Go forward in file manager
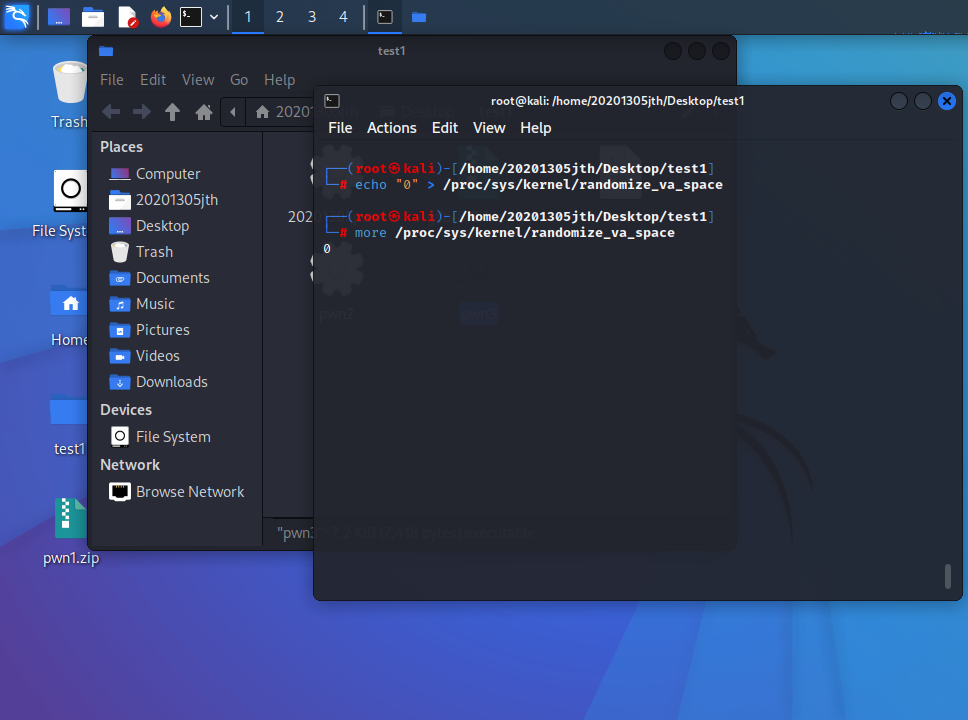968x720 pixels. (x=141, y=112)
